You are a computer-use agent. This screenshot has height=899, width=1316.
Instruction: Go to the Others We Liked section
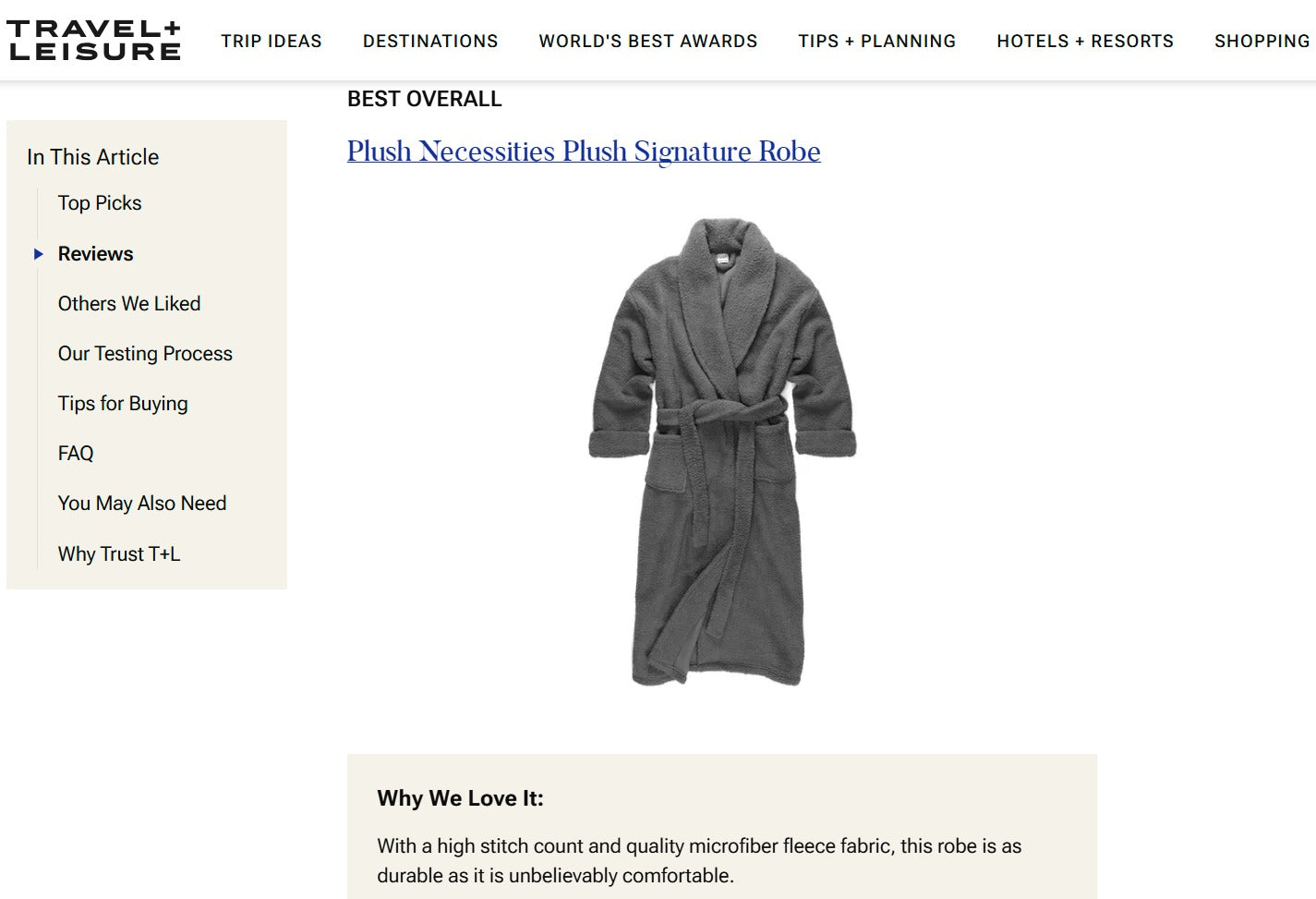coord(129,304)
